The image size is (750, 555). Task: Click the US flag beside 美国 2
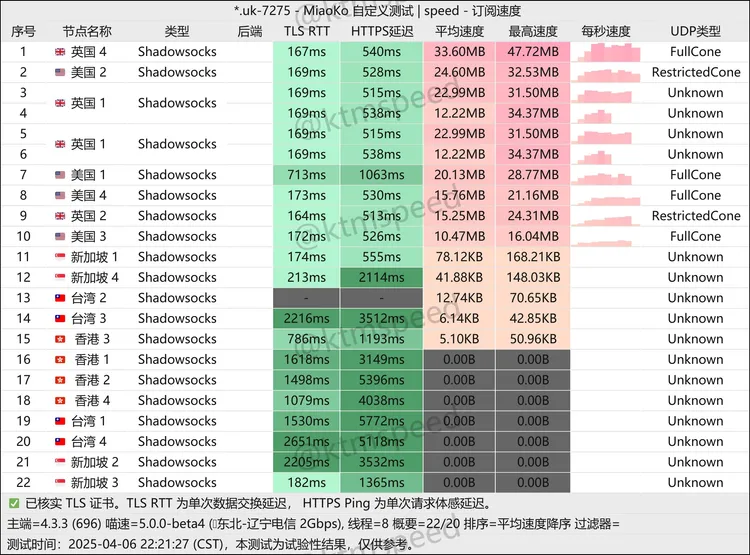coord(60,72)
